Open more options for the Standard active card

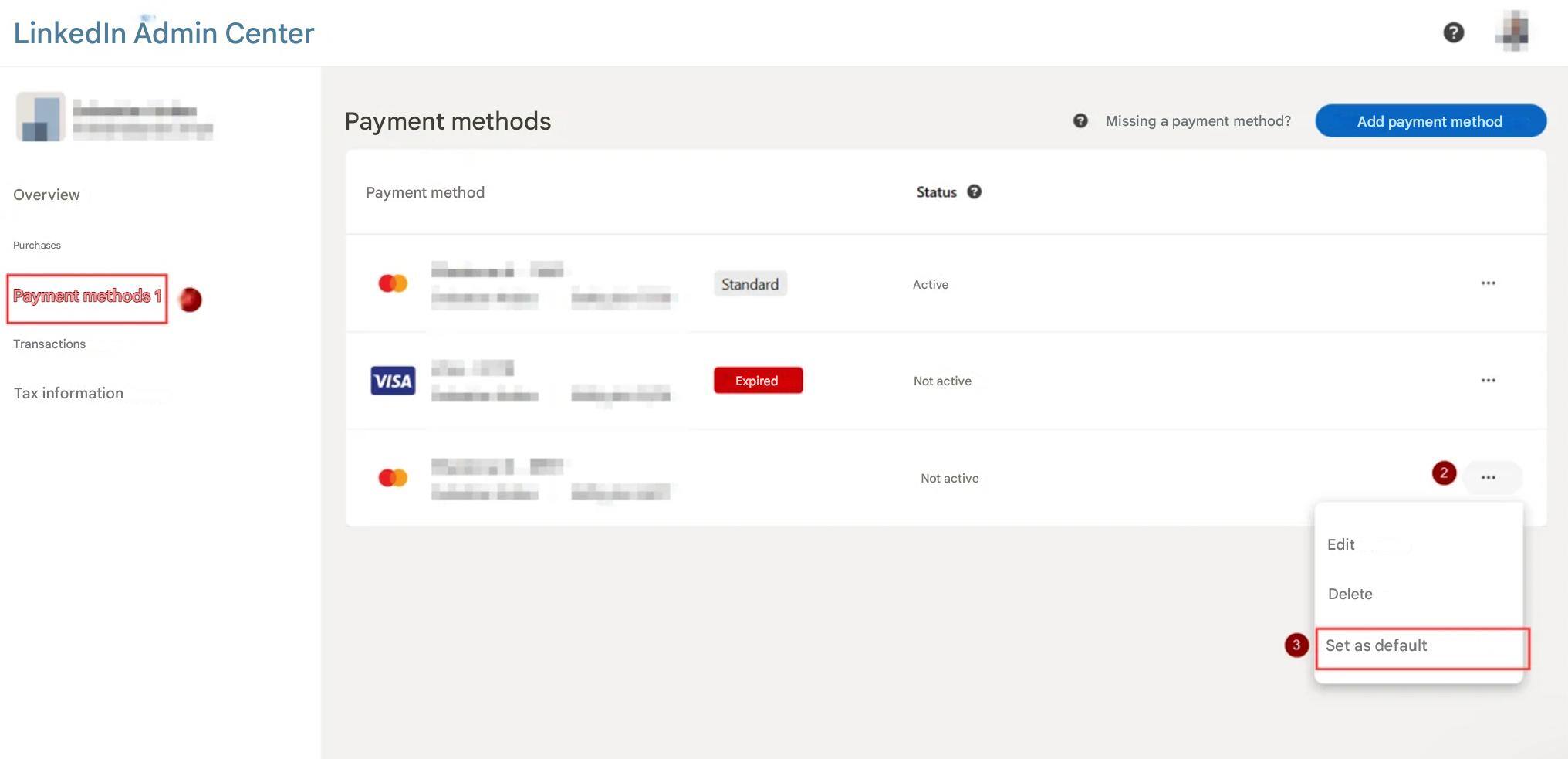point(1488,283)
